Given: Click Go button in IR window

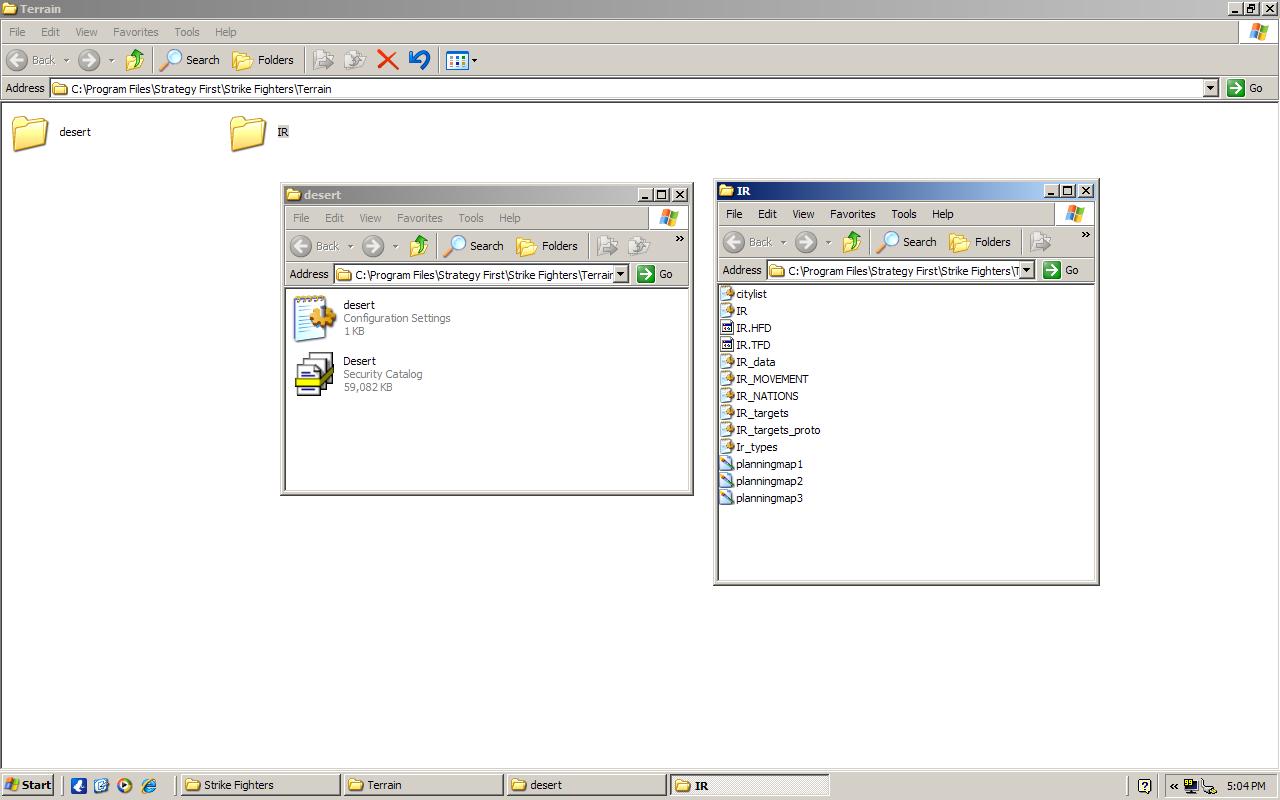Looking at the screenshot, I should pos(1061,270).
